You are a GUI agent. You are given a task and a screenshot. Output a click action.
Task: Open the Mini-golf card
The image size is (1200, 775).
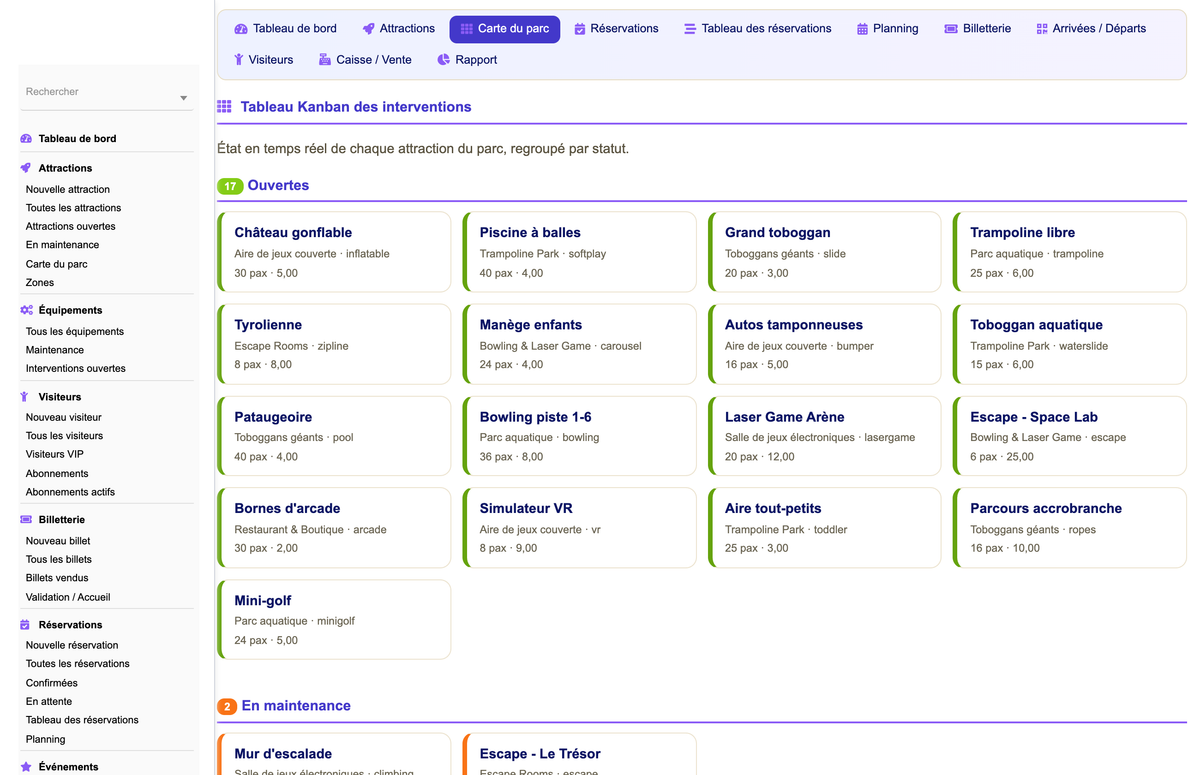(334, 620)
